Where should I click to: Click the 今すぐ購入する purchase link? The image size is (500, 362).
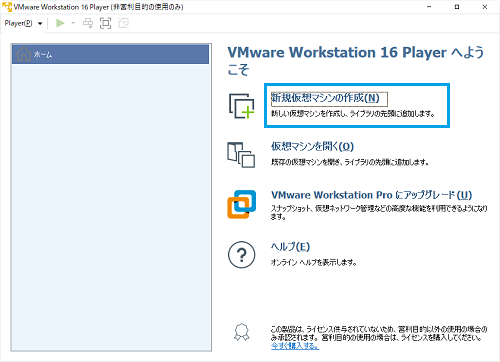tap(295, 346)
